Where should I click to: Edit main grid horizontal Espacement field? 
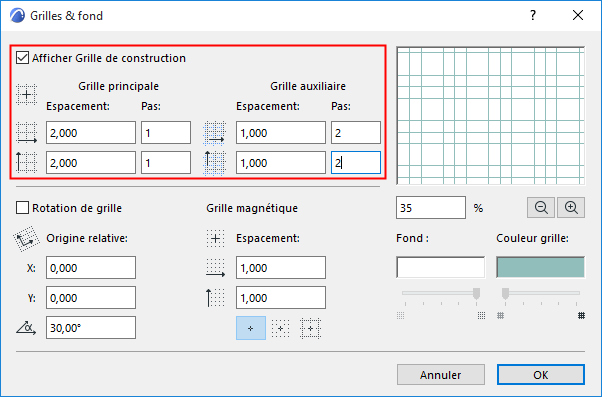click(91, 133)
